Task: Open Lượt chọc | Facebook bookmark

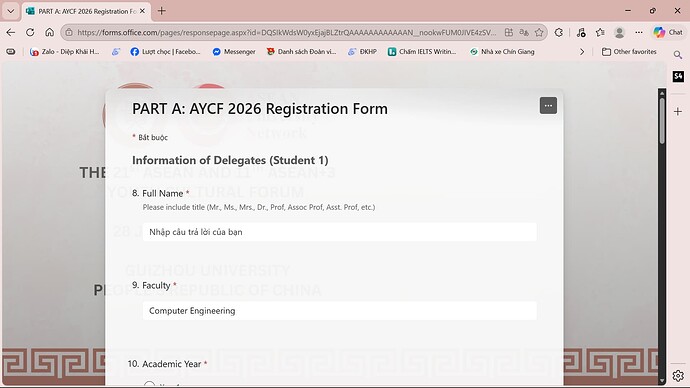Action: tap(165, 51)
